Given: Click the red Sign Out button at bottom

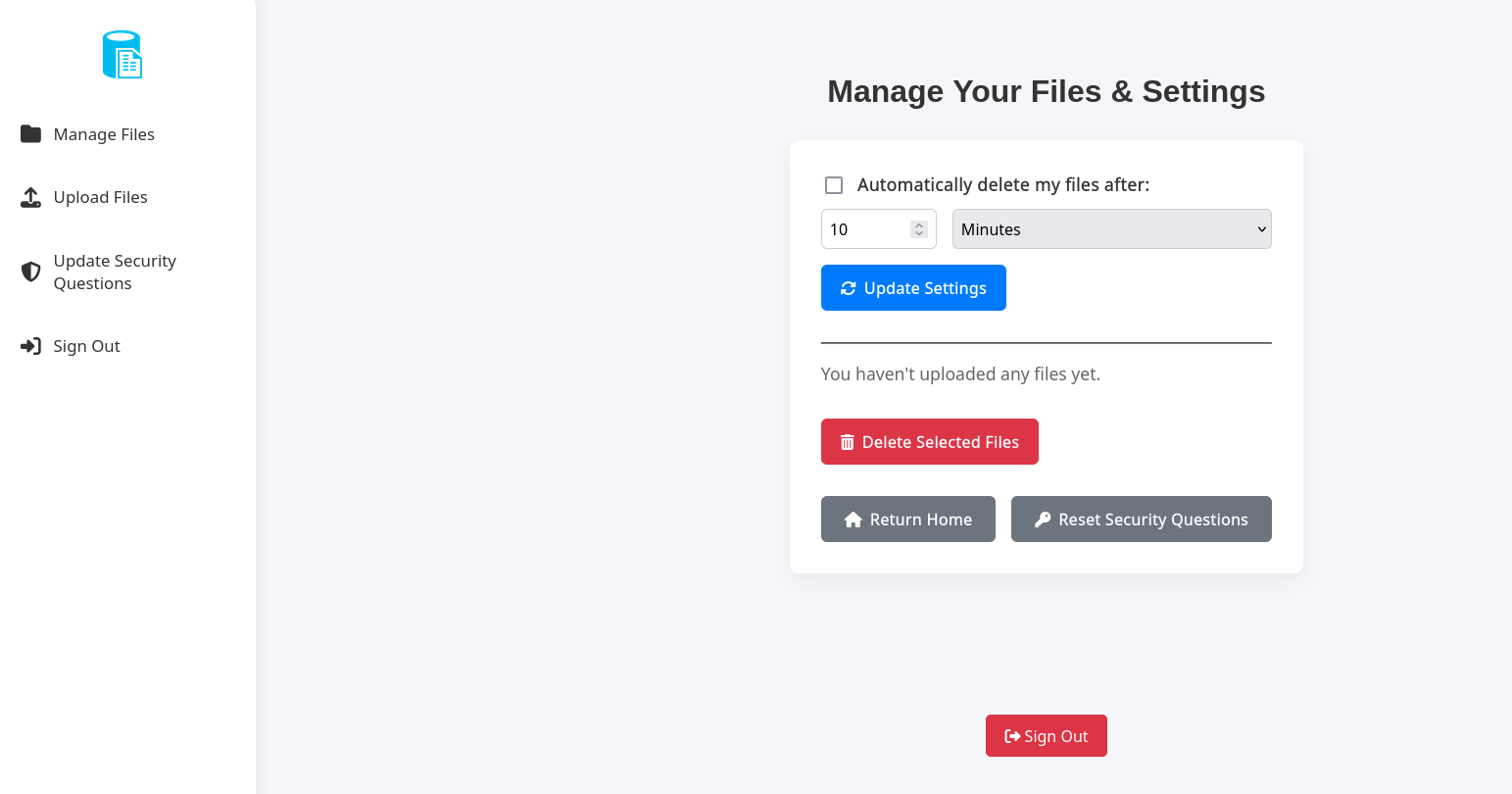Looking at the screenshot, I should pyautogui.click(x=1046, y=736).
